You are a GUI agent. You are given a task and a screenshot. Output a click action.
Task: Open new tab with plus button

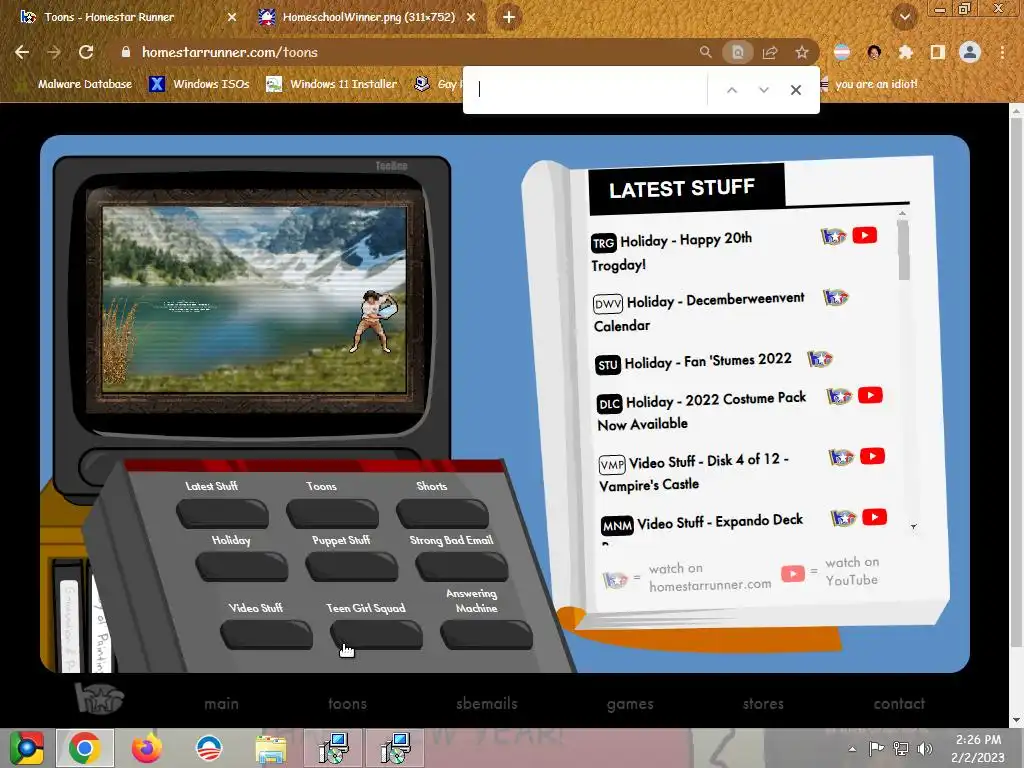point(509,18)
